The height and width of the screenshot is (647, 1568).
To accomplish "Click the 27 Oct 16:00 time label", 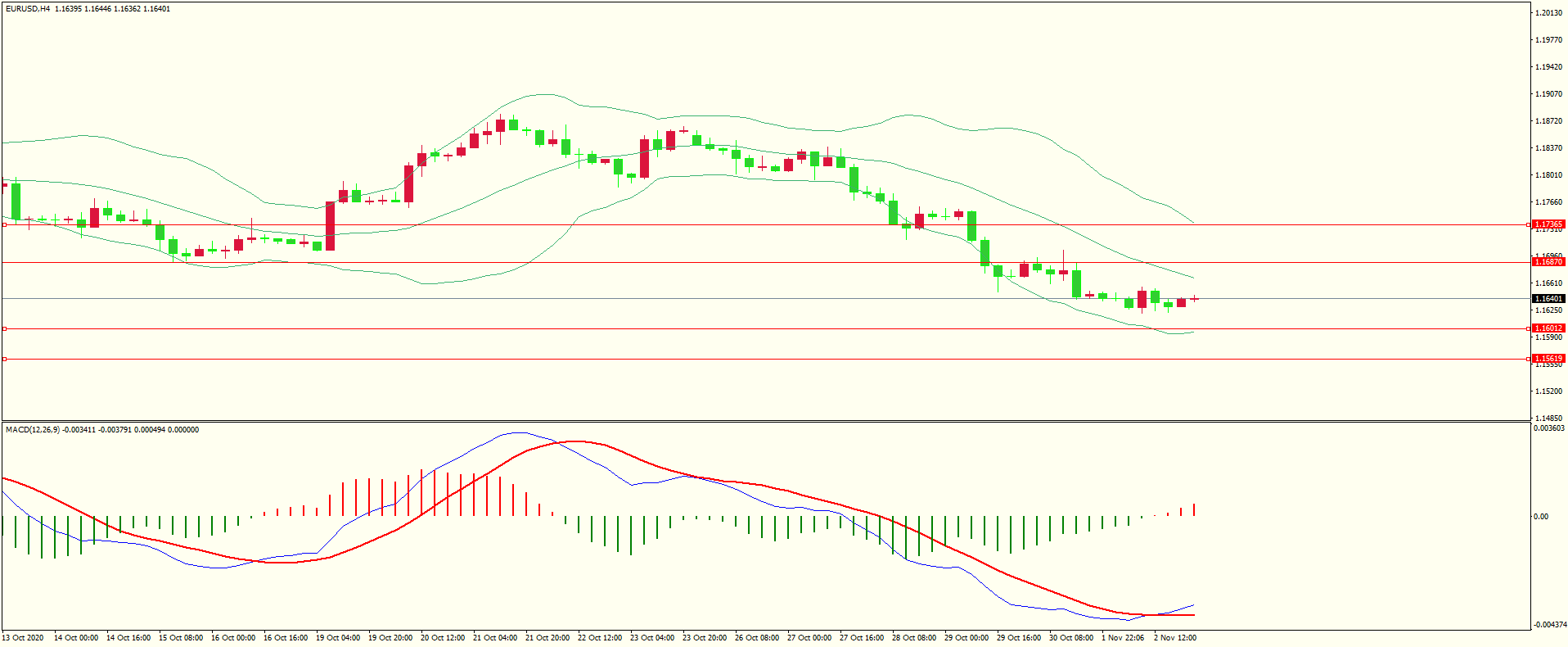I will click(x=862, y=638).
